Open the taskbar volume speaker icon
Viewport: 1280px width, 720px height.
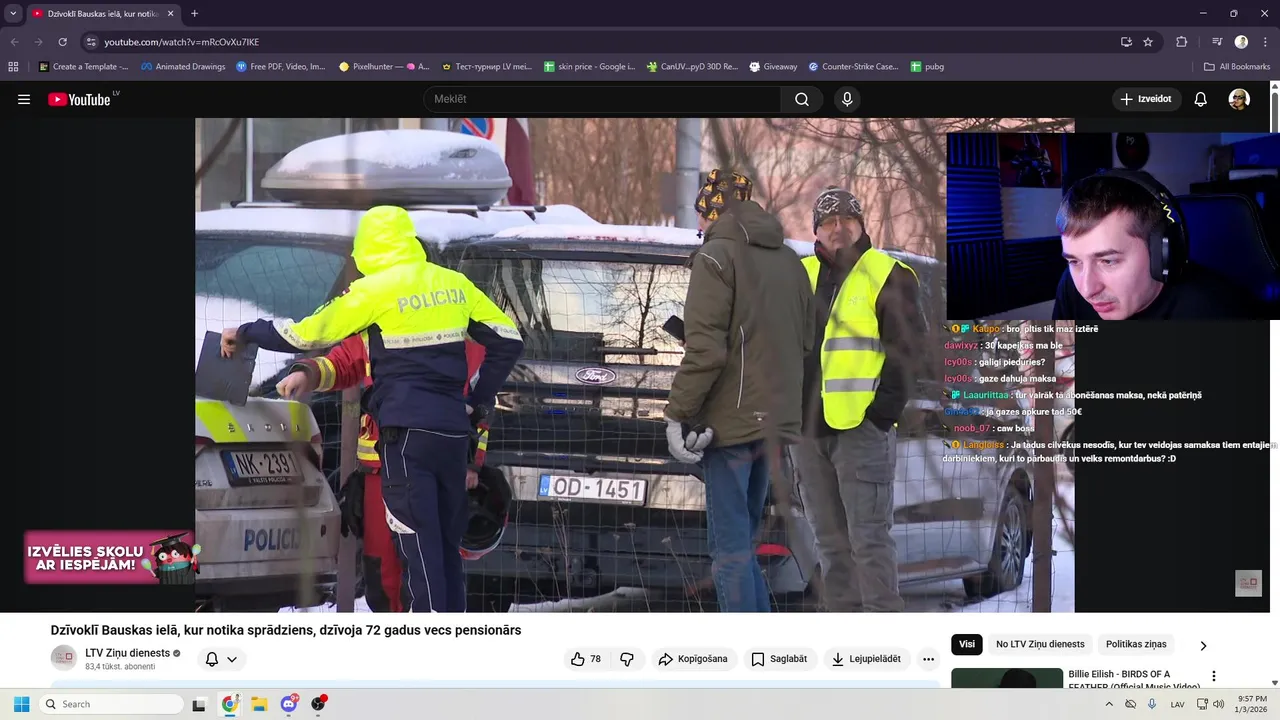(x=1218, y=704)
